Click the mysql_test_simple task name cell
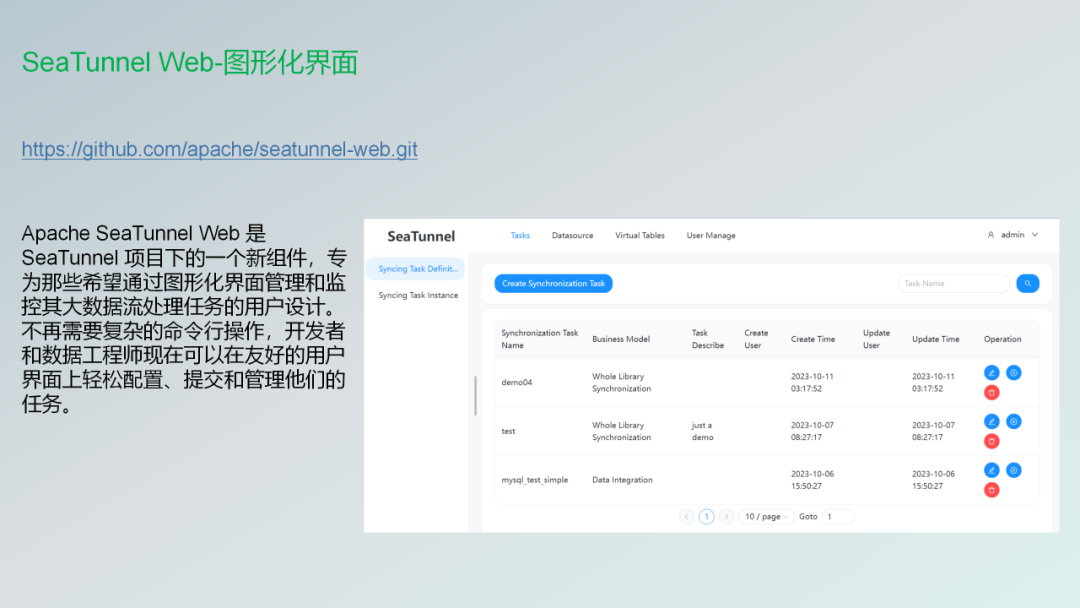1080x608 pixels. (534, 480)
